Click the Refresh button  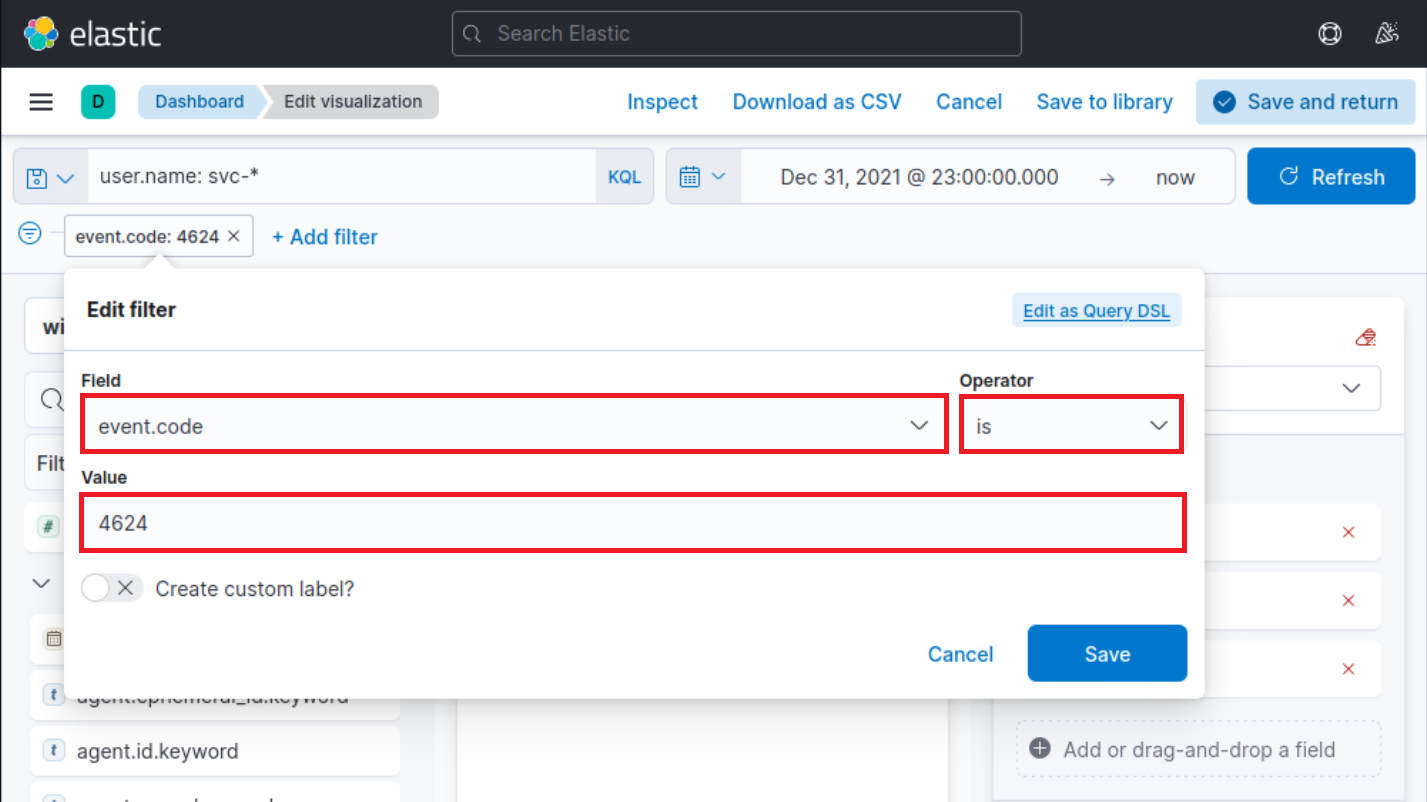(1331, 176)
